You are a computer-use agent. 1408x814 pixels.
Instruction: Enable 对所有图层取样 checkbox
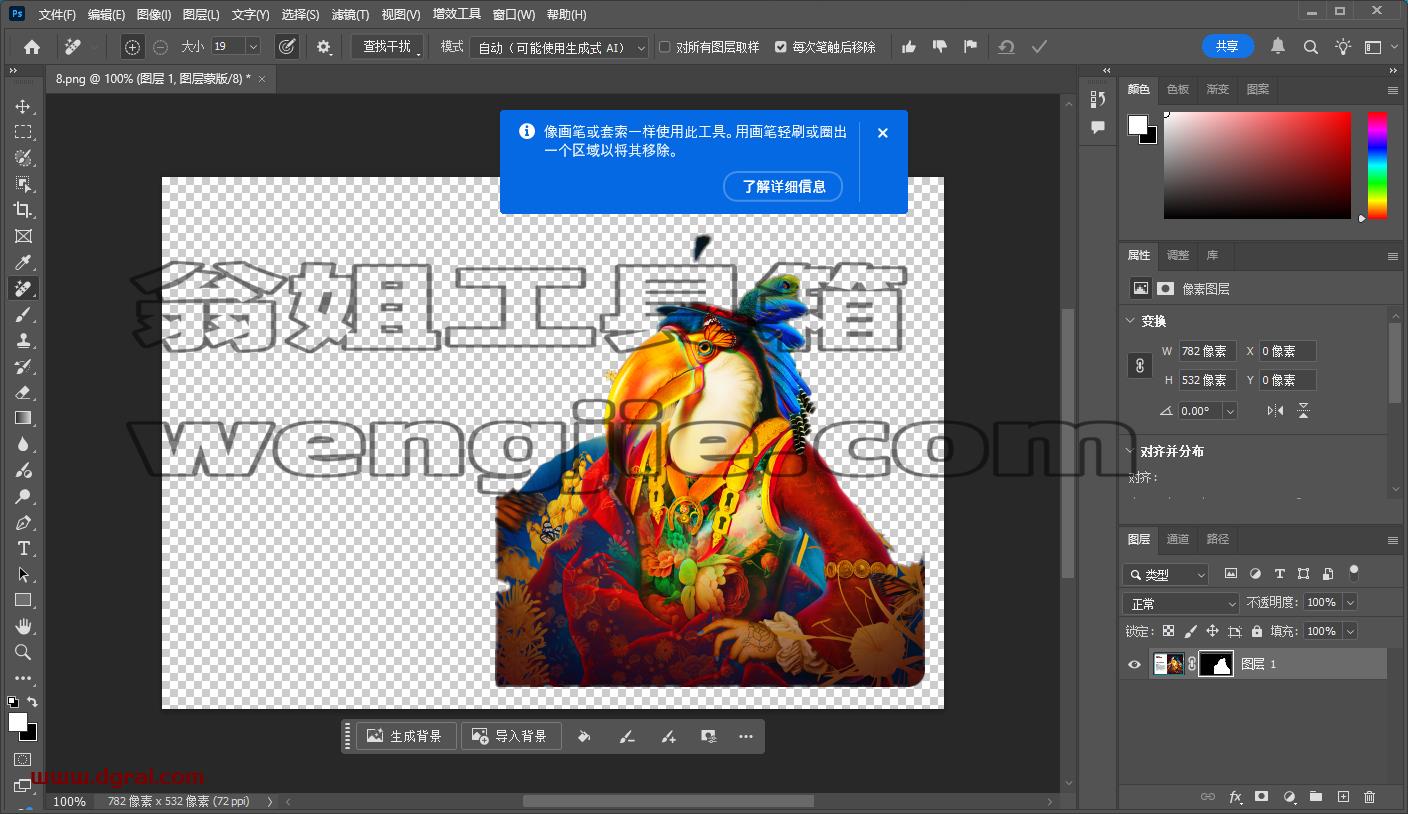[664, 47]
